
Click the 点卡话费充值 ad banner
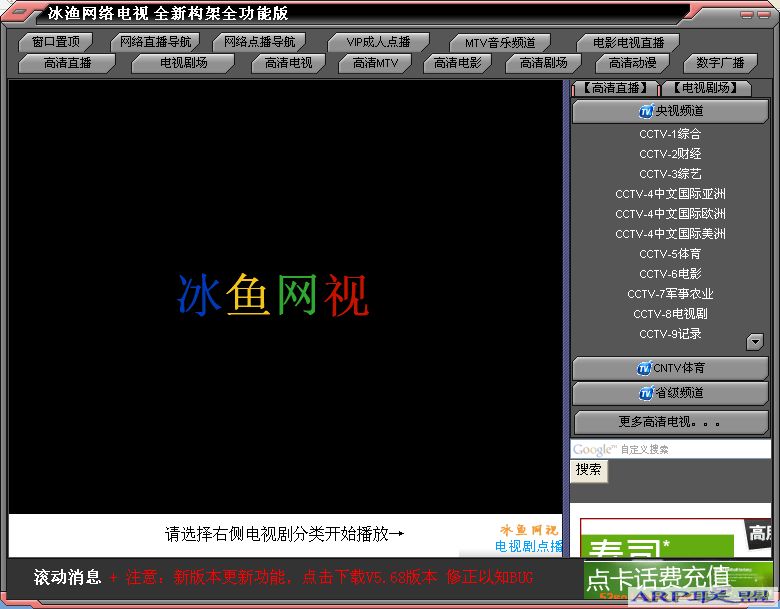tap(678, 580)
